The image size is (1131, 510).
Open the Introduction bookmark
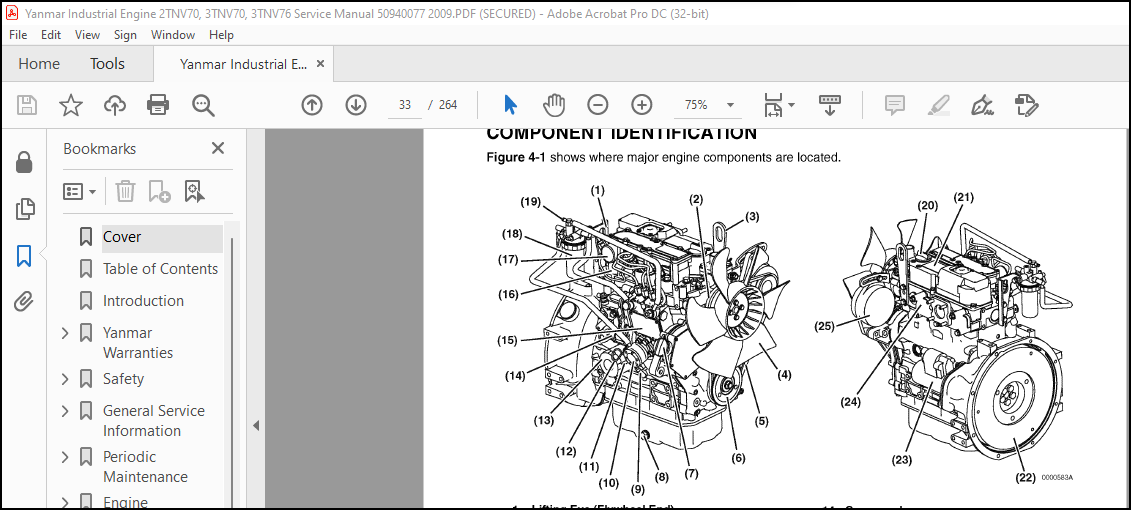click(x=144, y=301)
